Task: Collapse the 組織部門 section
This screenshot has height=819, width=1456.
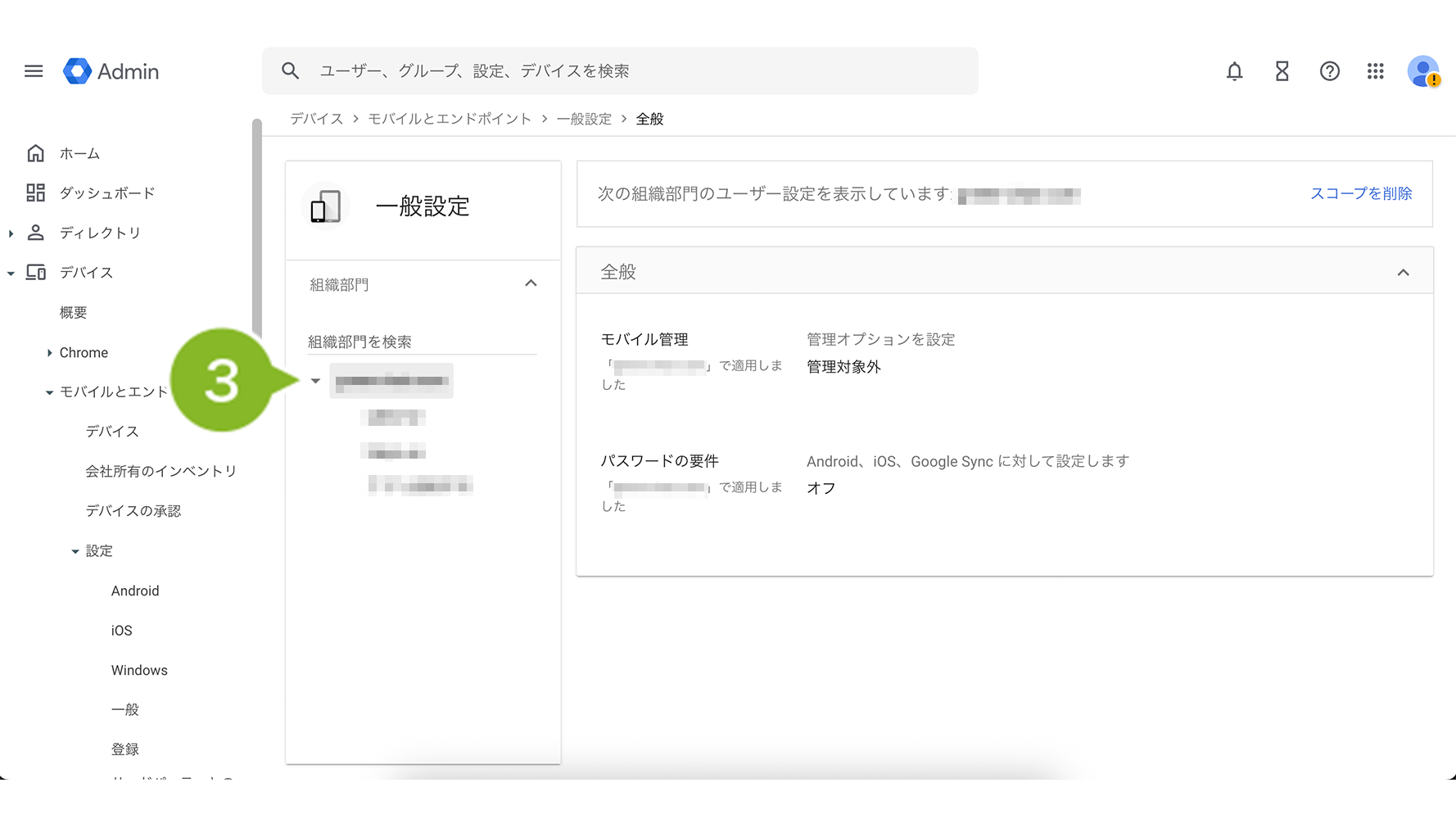Action: (x=531, y=283)
